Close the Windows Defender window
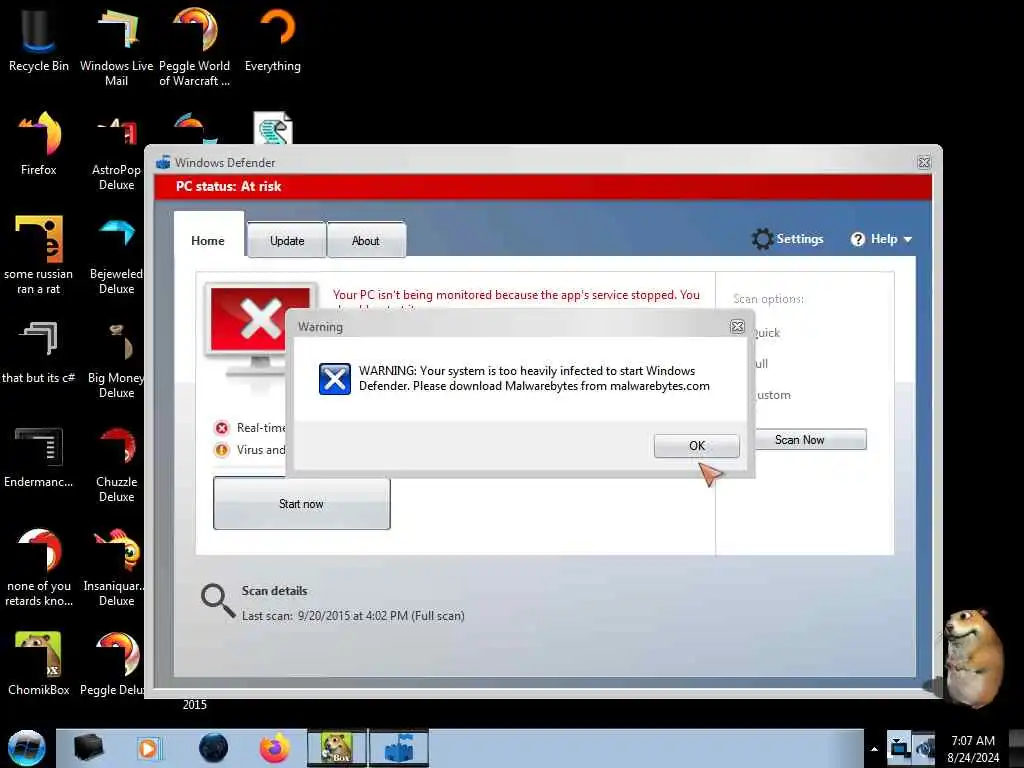 pyautogui.click(x=923, y=163)
